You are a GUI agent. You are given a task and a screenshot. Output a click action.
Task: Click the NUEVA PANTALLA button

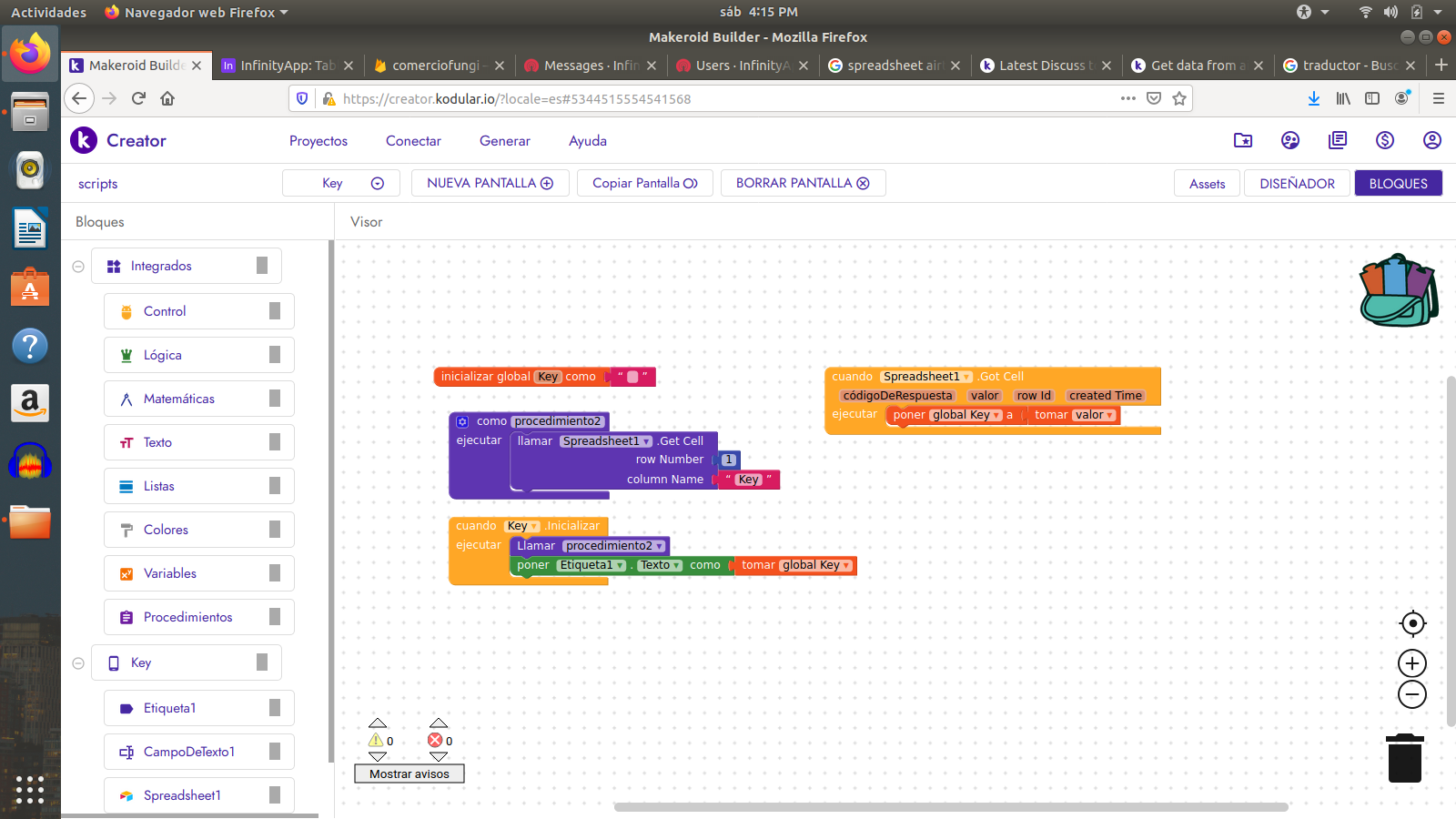[490, 183]
